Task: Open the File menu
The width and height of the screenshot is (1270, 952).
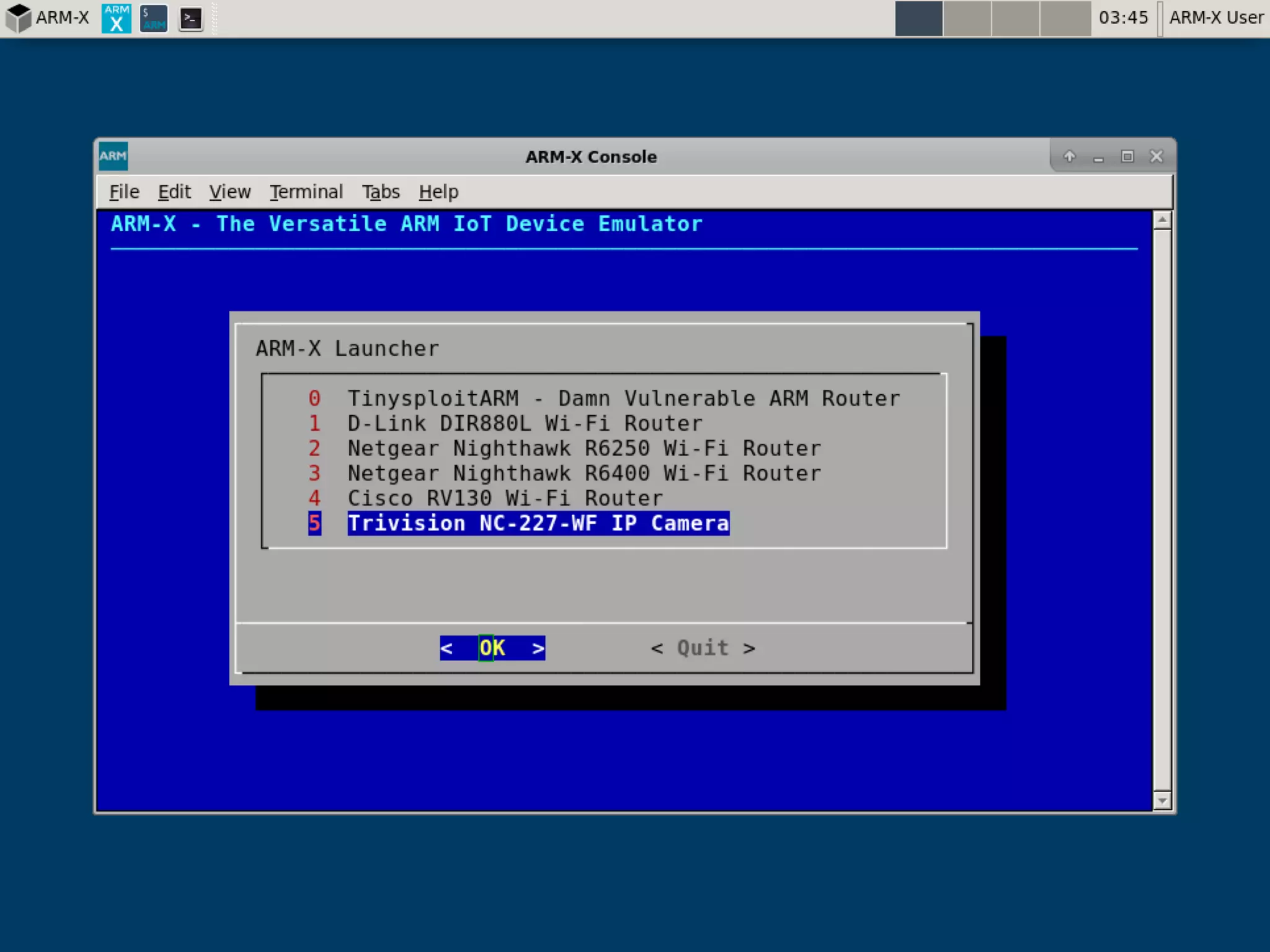Action: point(124,192)
